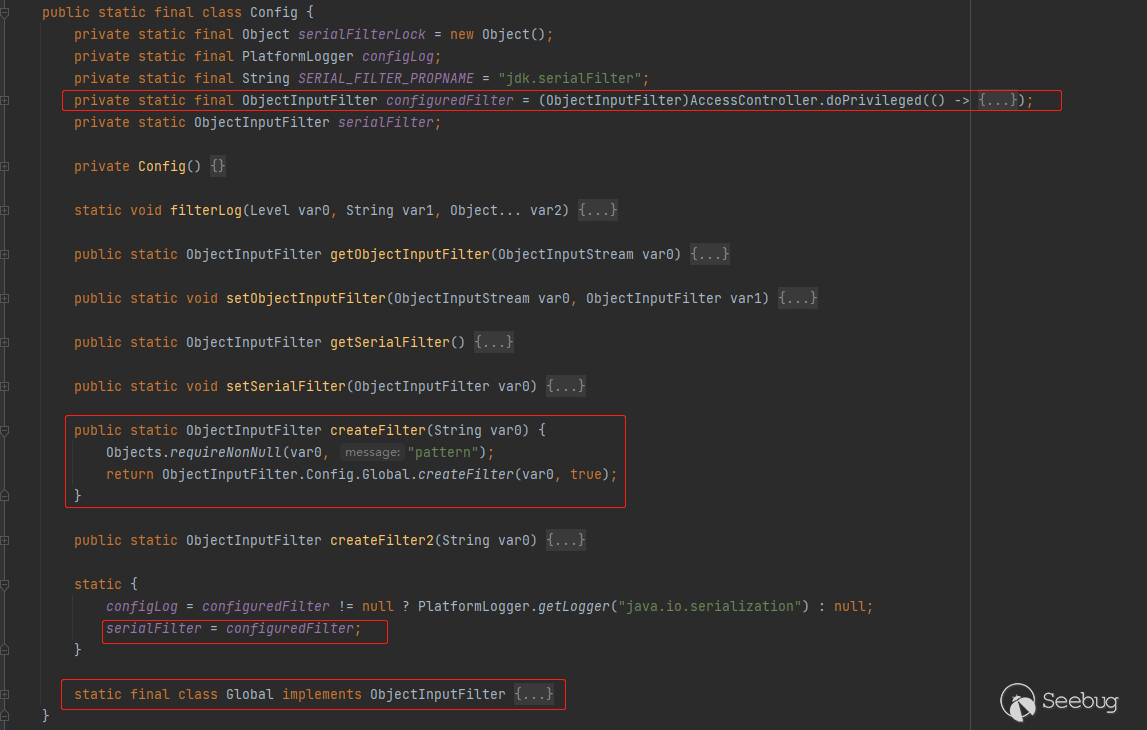Expand filterLog method using its gutter fold marker
The width and height of the screenshot is (1147, 730).
(x=4, y=211)
